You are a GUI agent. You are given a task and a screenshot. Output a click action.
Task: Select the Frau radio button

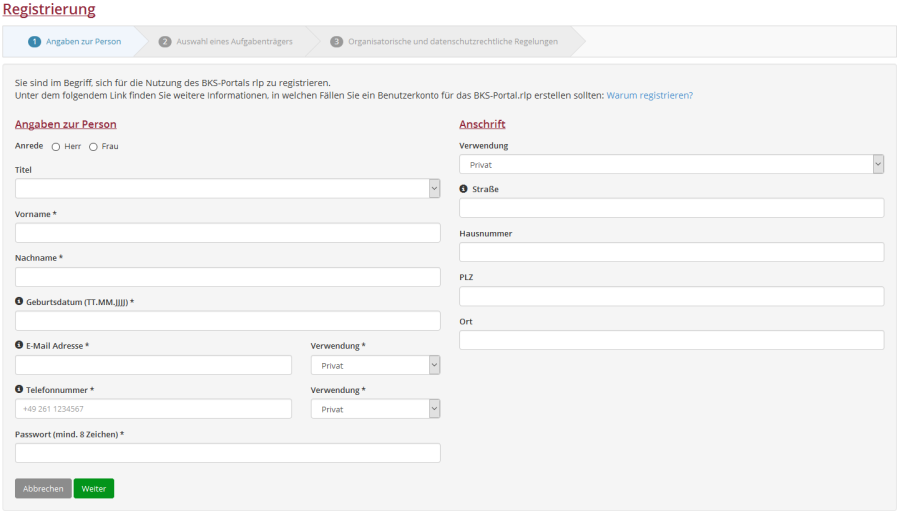pos(93,147)
